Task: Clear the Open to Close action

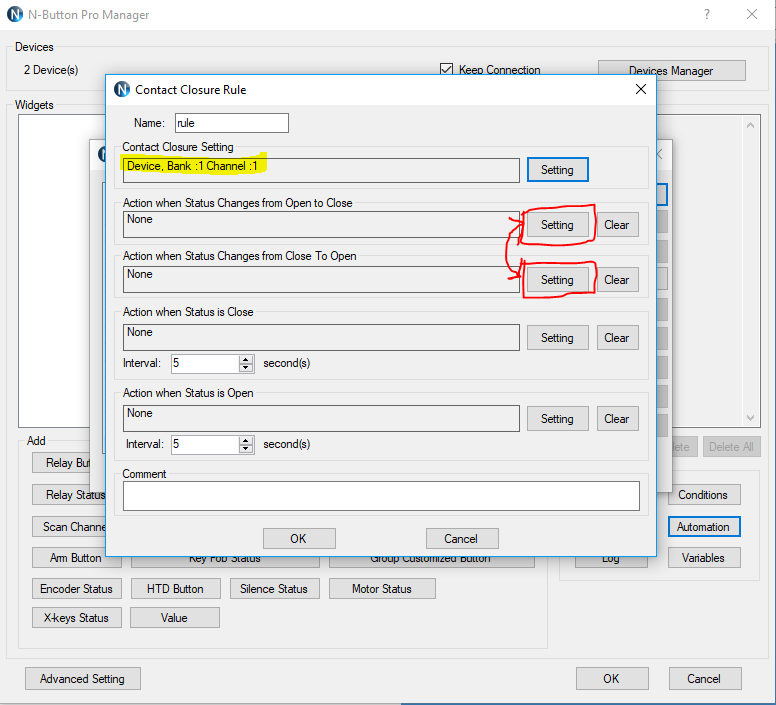Action: coord(617,225)
